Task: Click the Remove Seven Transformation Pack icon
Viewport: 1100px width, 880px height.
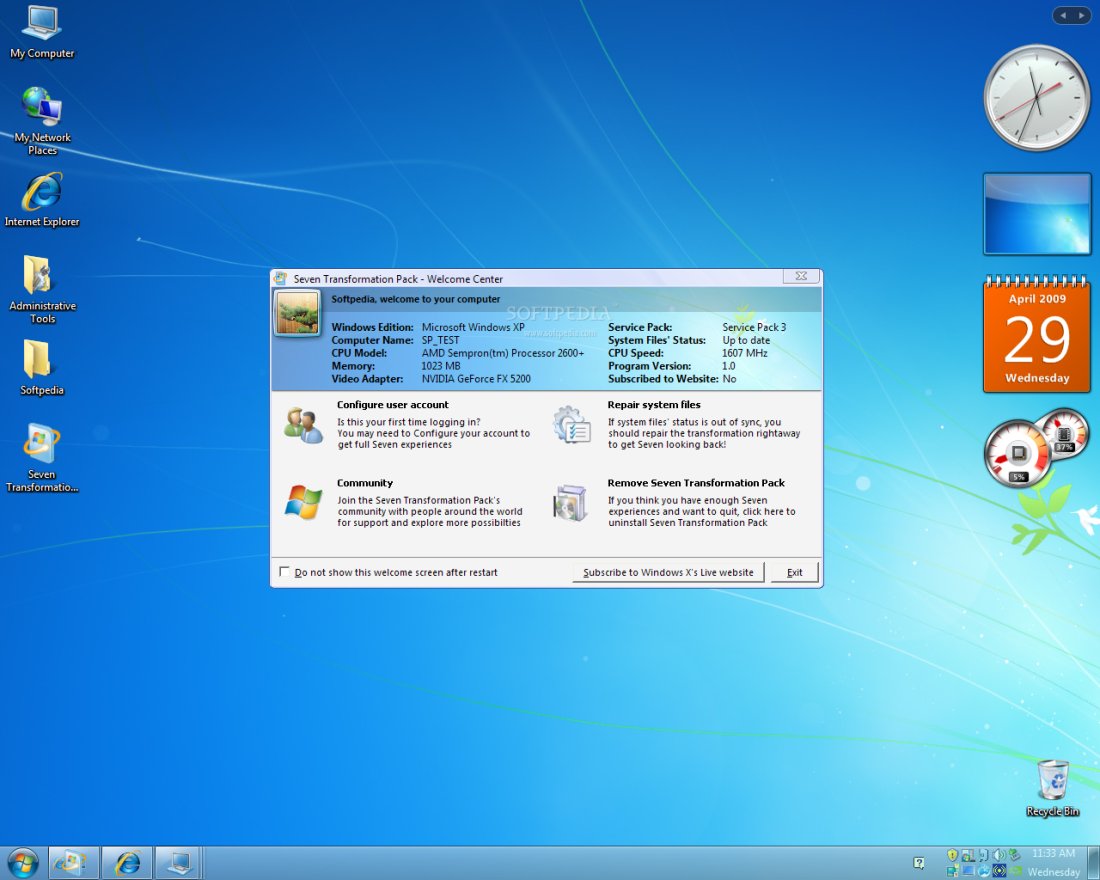Action: (x=570, y=502)
